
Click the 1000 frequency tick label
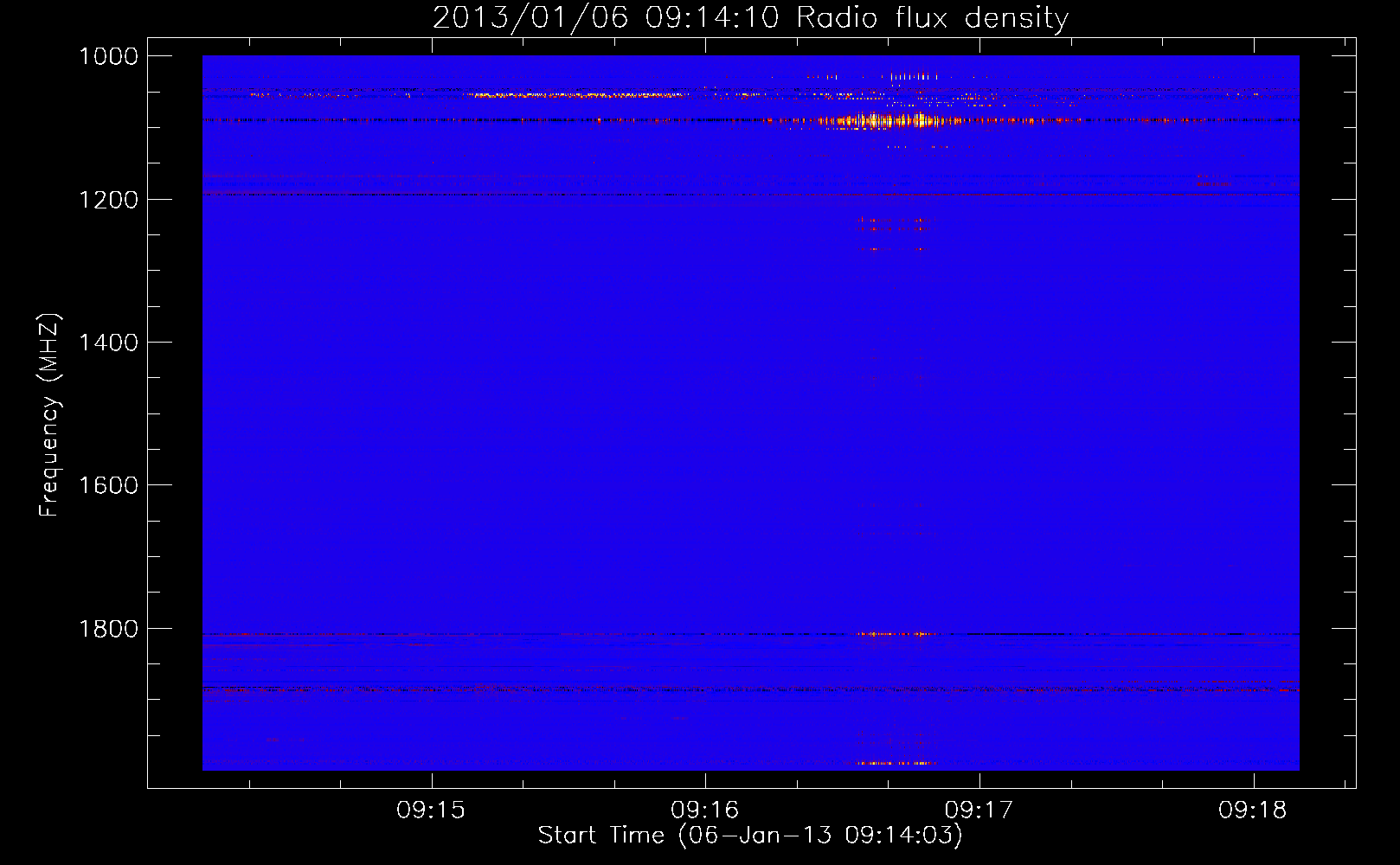coord(108,56)
